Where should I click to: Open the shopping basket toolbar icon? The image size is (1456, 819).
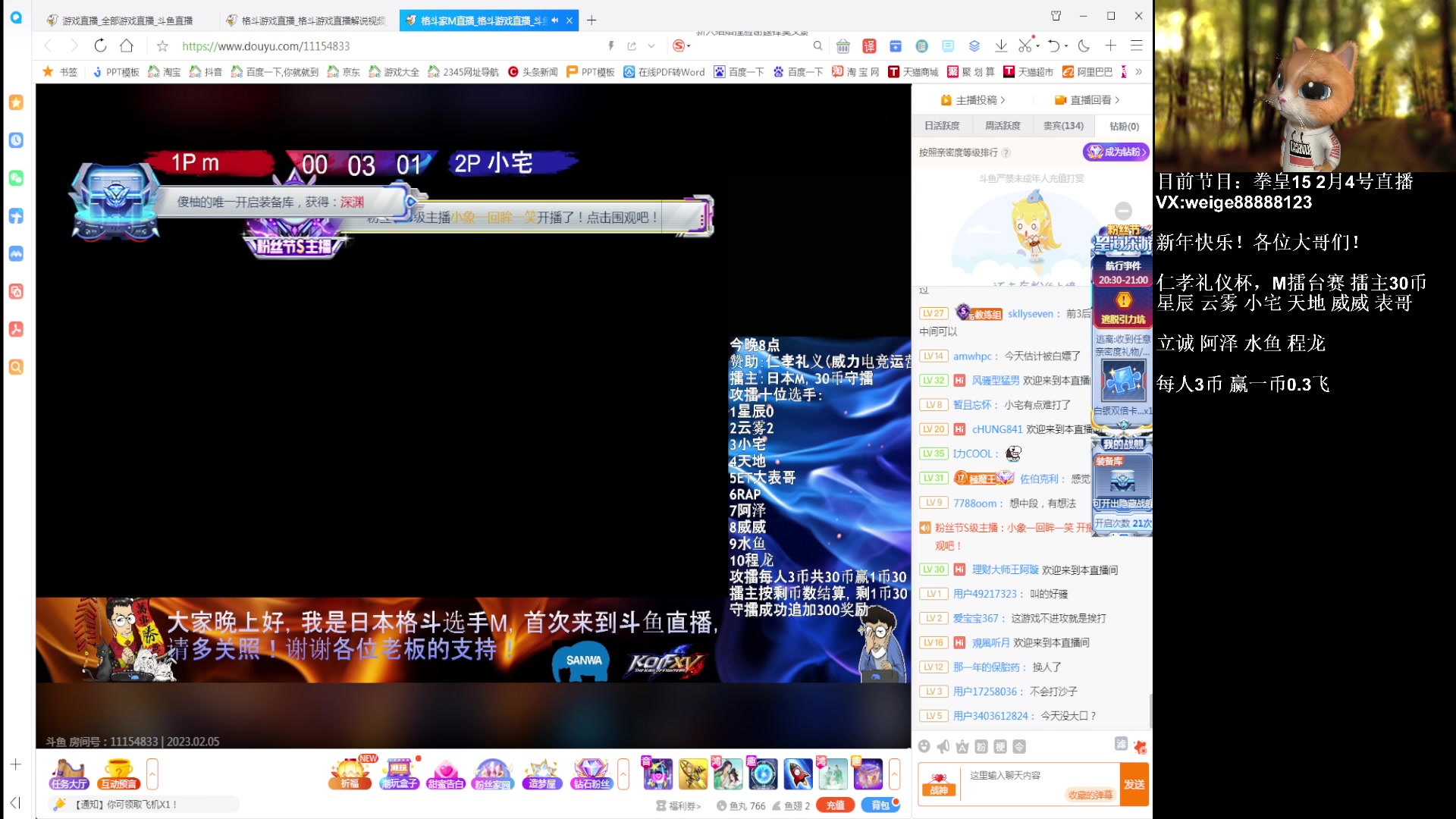pos(843,46)
